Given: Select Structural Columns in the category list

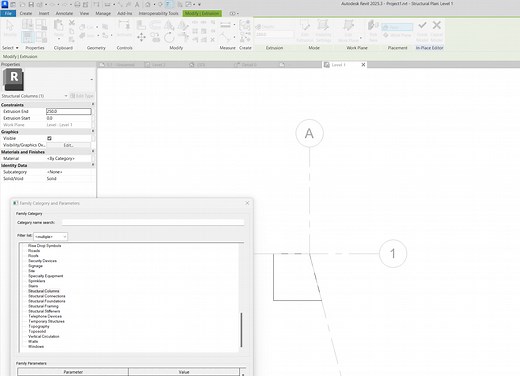Looking at the screenshot, I should point(44,291).
